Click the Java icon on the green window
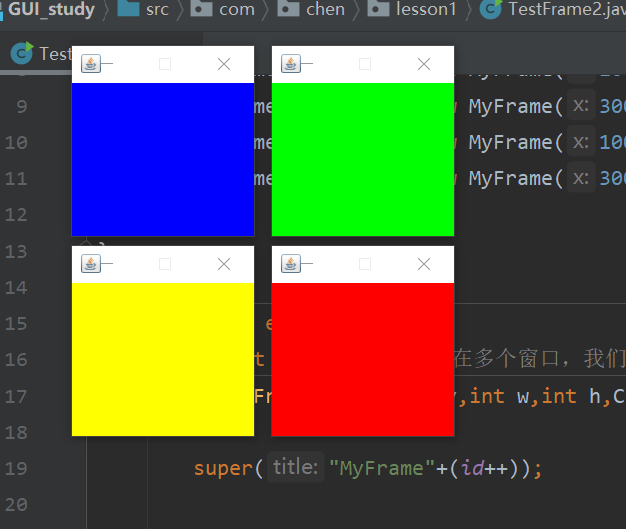Viewport: 626px width, 529px height. tap(290, 64)
